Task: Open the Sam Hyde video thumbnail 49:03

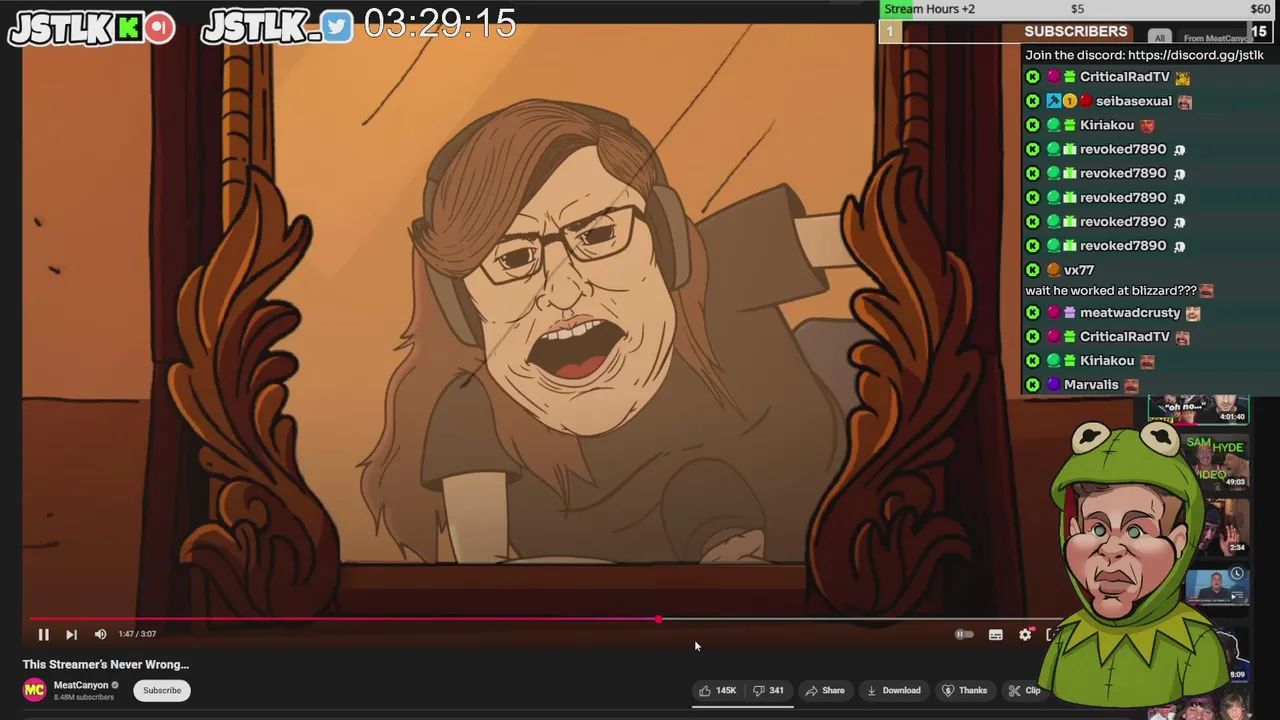Action: (1220, 461)
